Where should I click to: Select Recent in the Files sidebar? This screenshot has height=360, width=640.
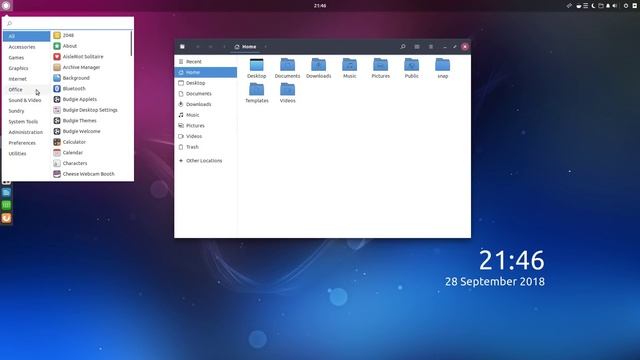tap(206, 62)
